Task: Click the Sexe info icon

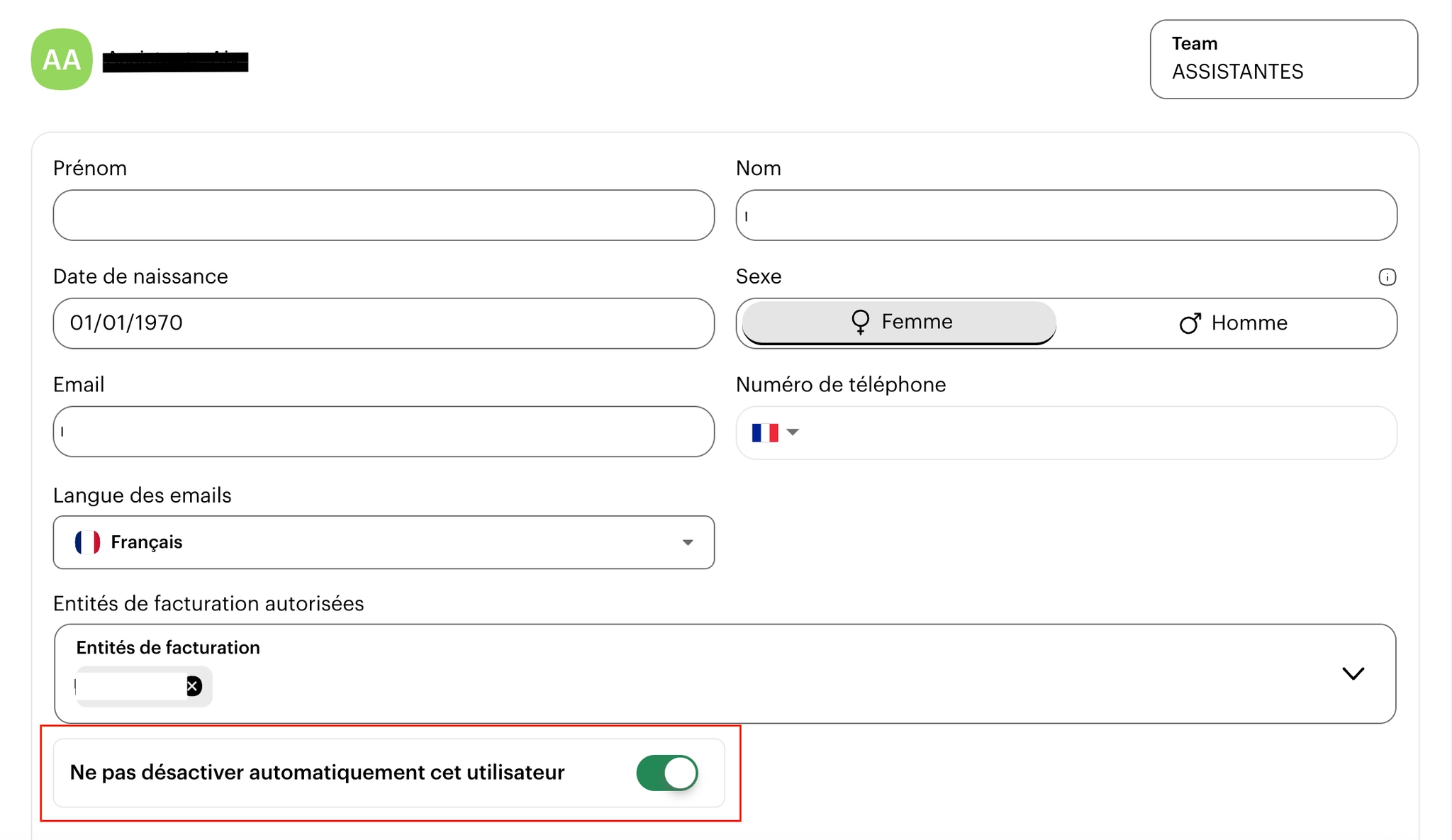Action: pos(1387,276)
